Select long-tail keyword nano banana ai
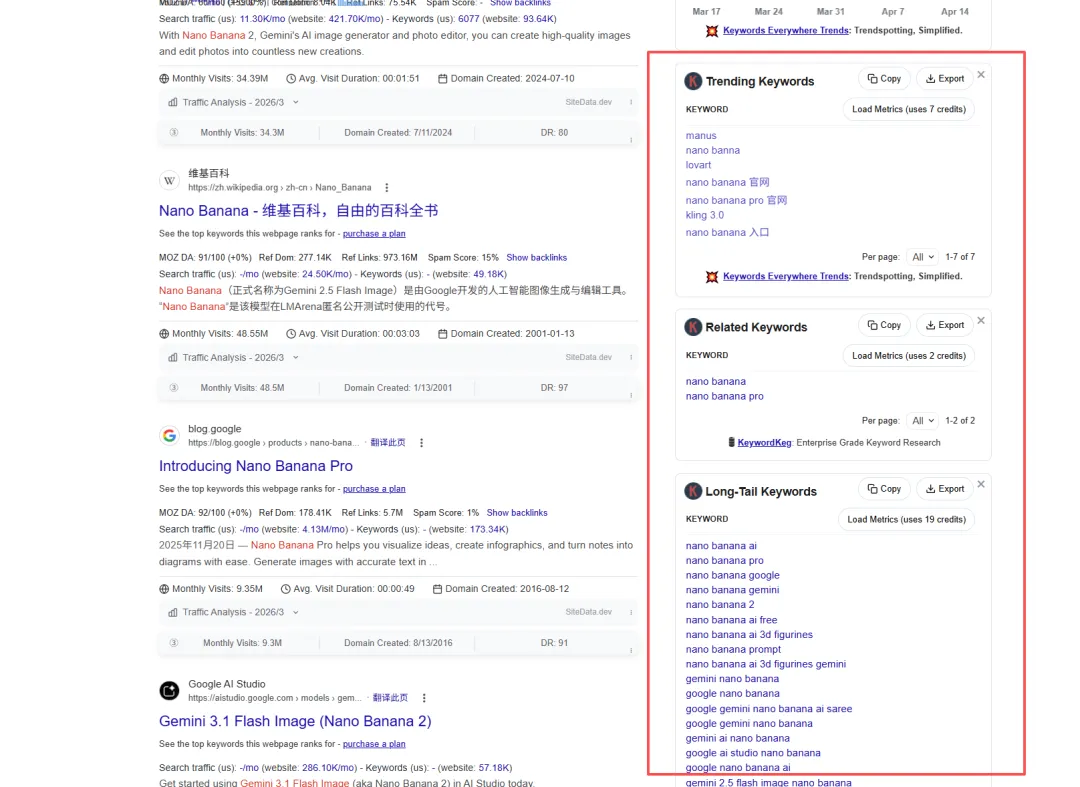The width and height of the screenshot is (1080, 787). pos(721,546)
